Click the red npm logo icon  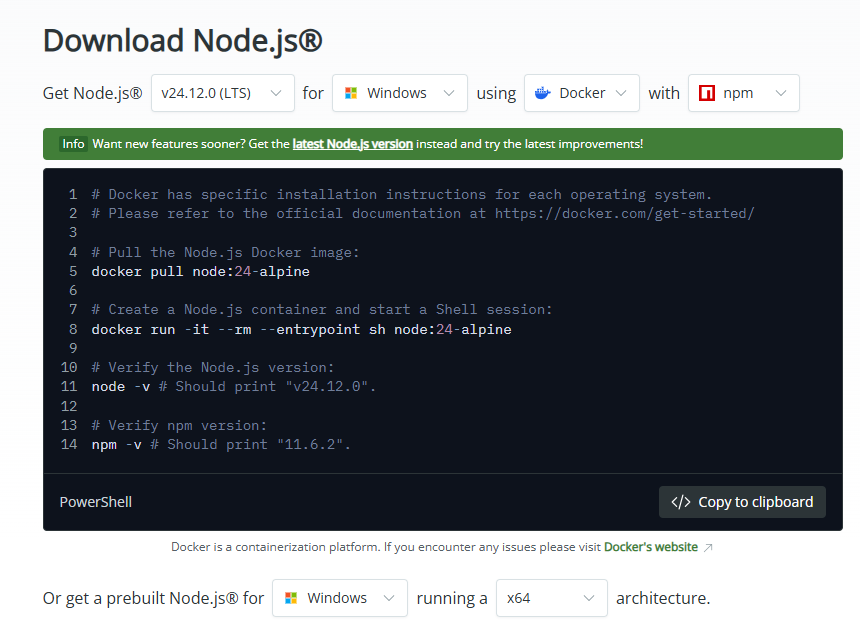click(707, 93)
